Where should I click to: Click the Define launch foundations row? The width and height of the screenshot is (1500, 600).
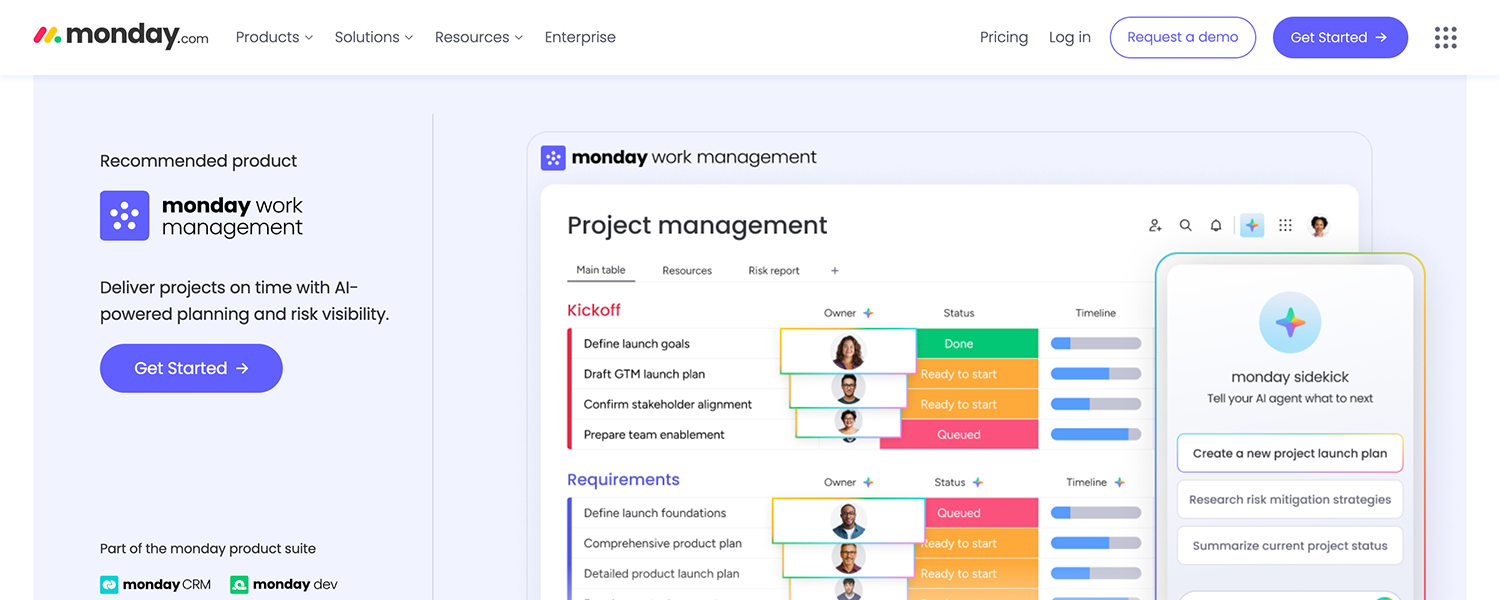655,513
